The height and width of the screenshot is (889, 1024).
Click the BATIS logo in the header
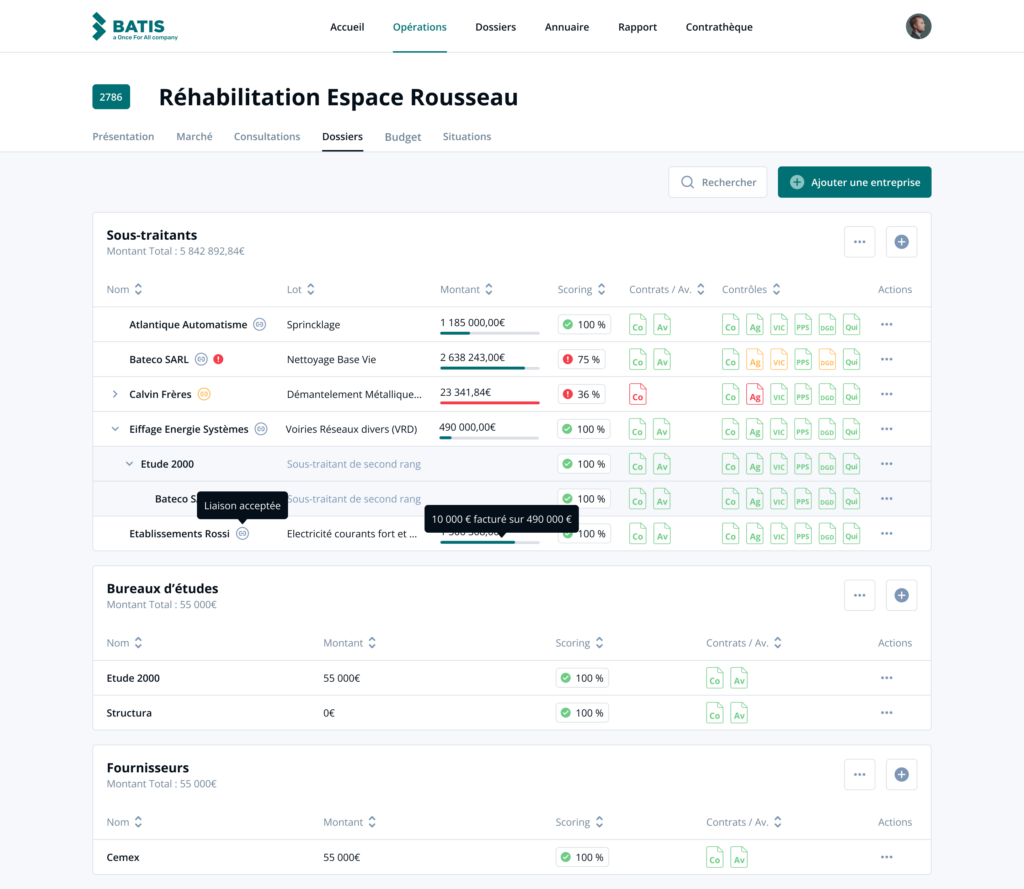(x=134, y=27)
